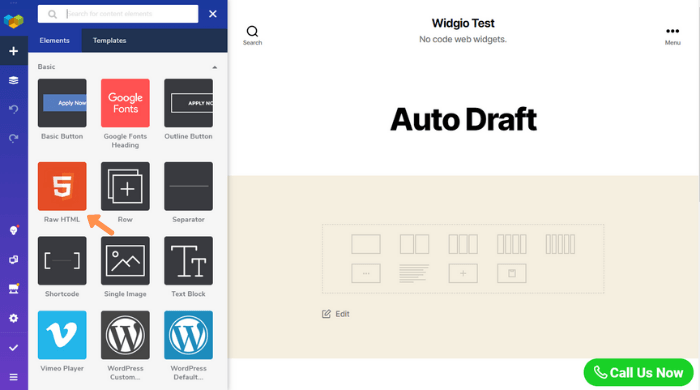Click the "No code web widgets." tagline
The height and width of the screenshot is (390, 700).
click(x=463, y=39)
